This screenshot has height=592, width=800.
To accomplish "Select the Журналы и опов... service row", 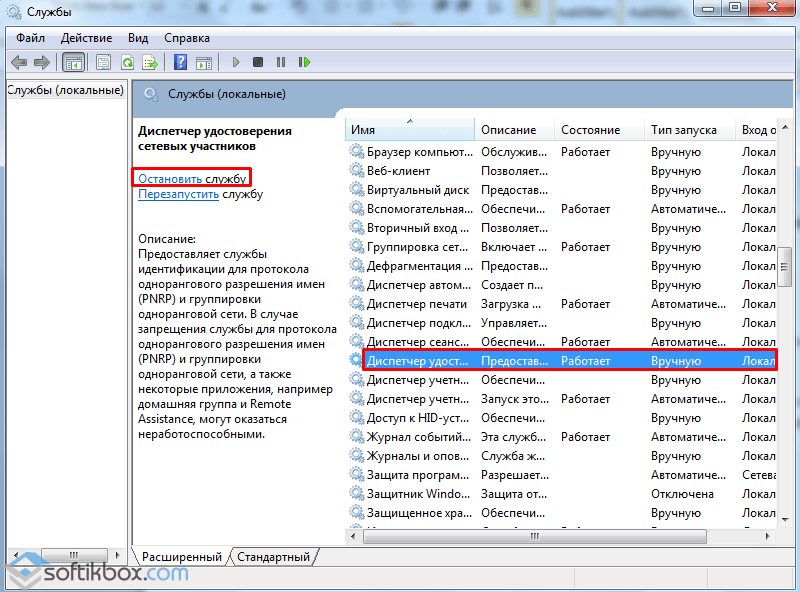I will [561, 456].
